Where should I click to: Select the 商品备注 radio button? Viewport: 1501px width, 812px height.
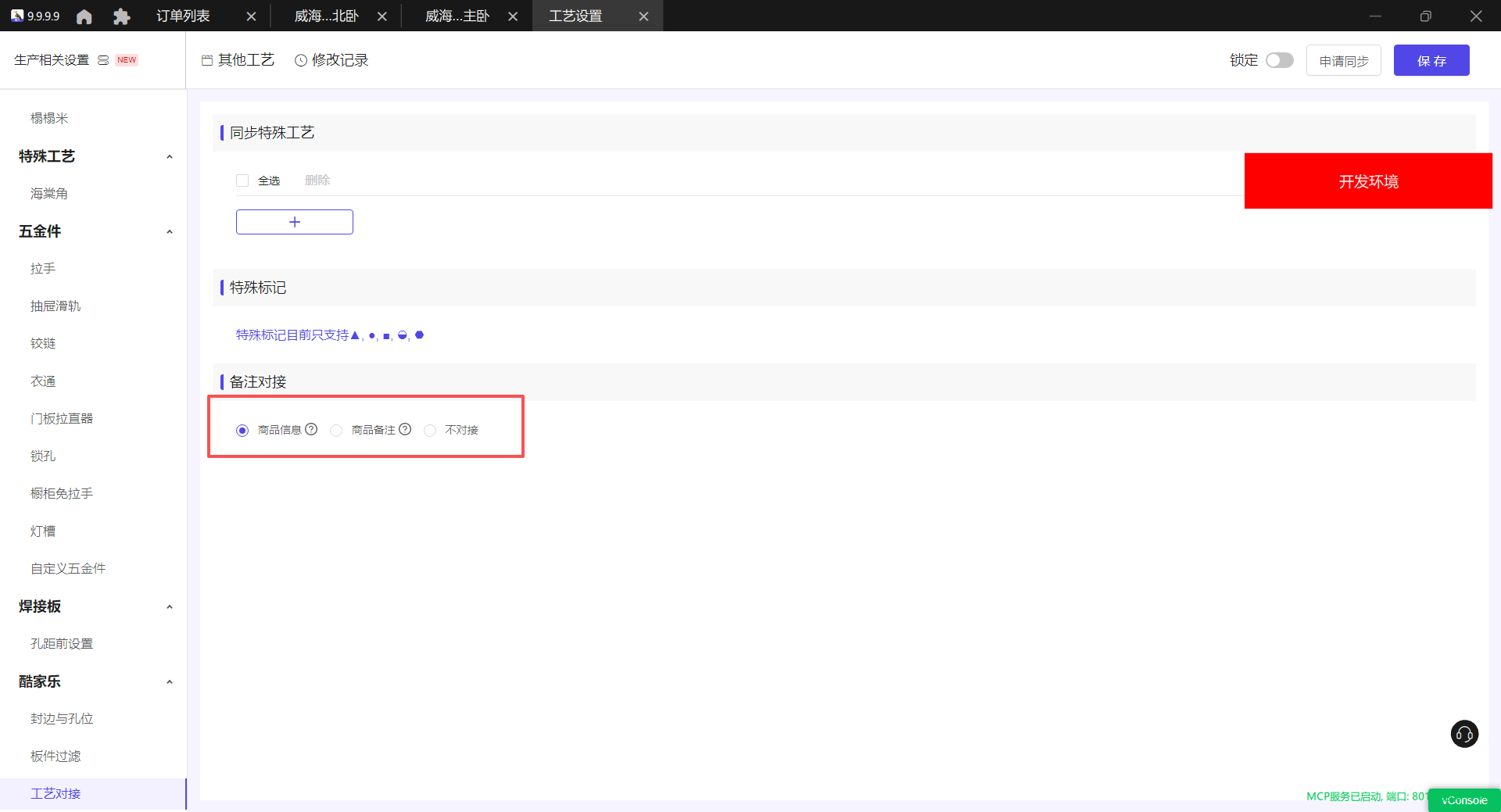pyautogui.click(x=336, y=431)
